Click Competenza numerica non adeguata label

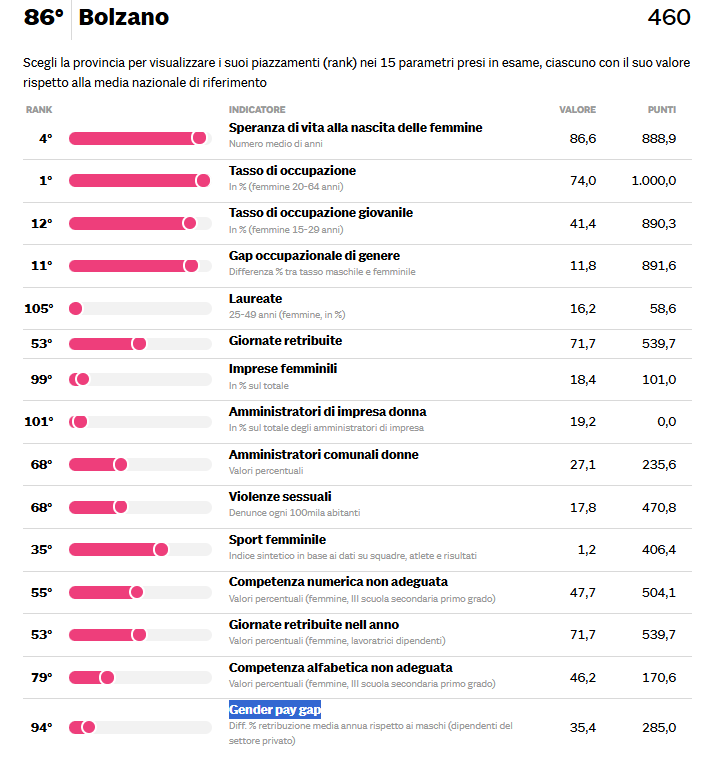tap(338, 582)
